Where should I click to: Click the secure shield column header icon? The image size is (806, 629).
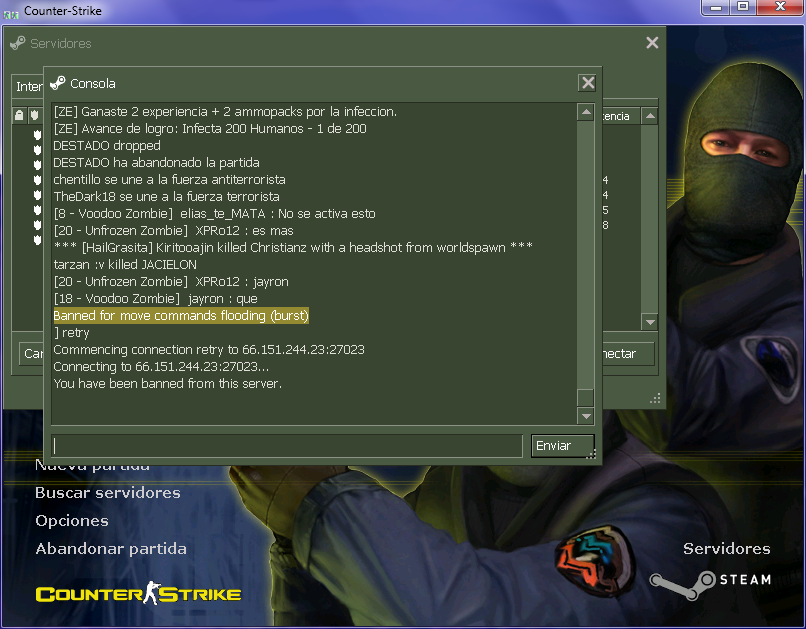click(34, 115)
